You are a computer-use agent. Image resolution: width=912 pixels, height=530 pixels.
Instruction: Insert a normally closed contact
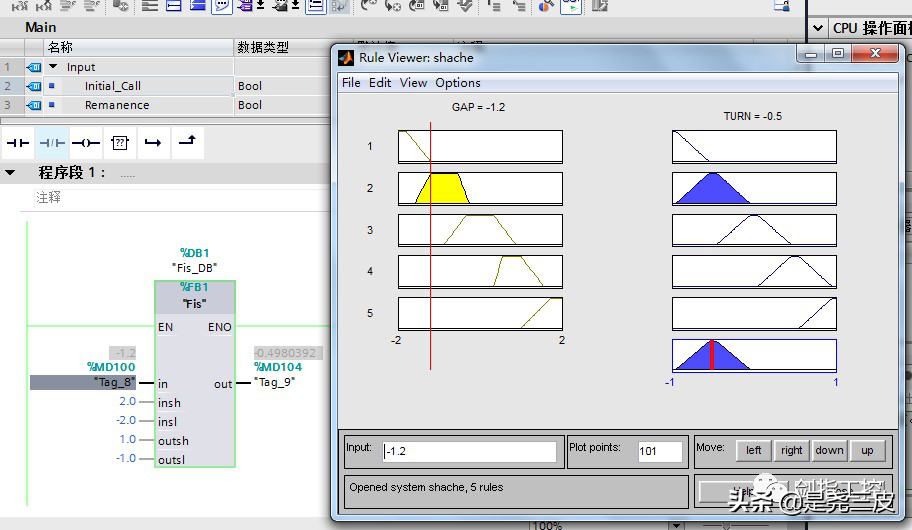click(52, 143)
